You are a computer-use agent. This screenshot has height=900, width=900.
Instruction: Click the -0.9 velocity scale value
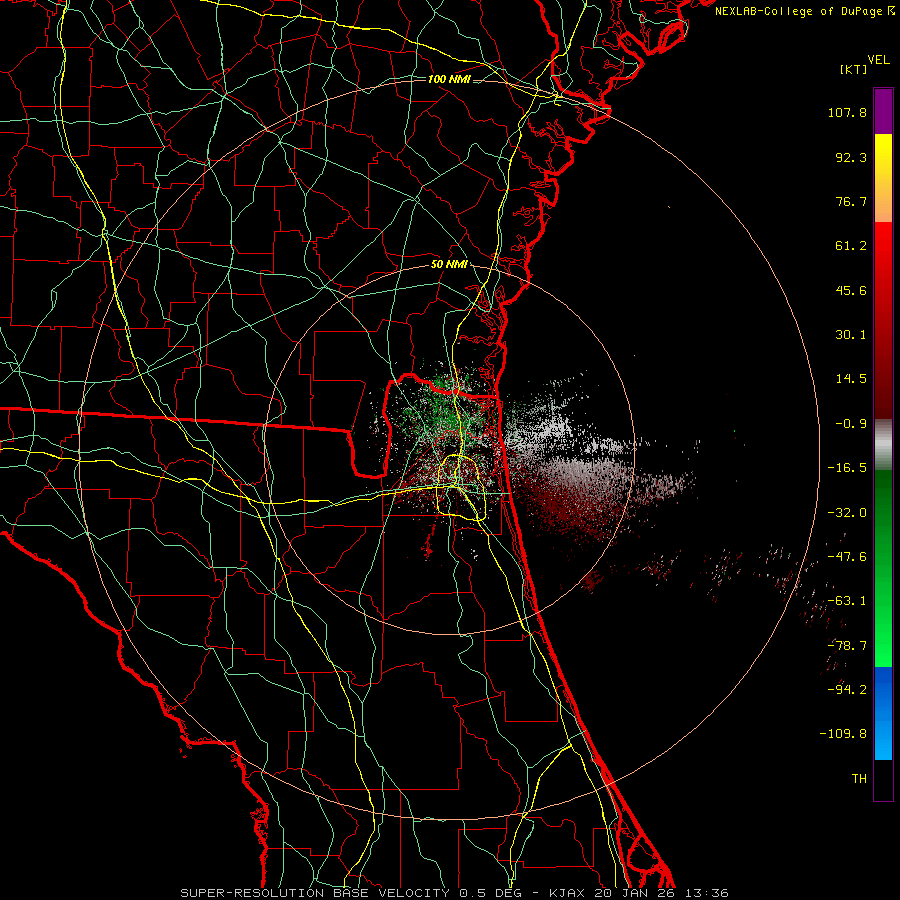pos(851,424)
